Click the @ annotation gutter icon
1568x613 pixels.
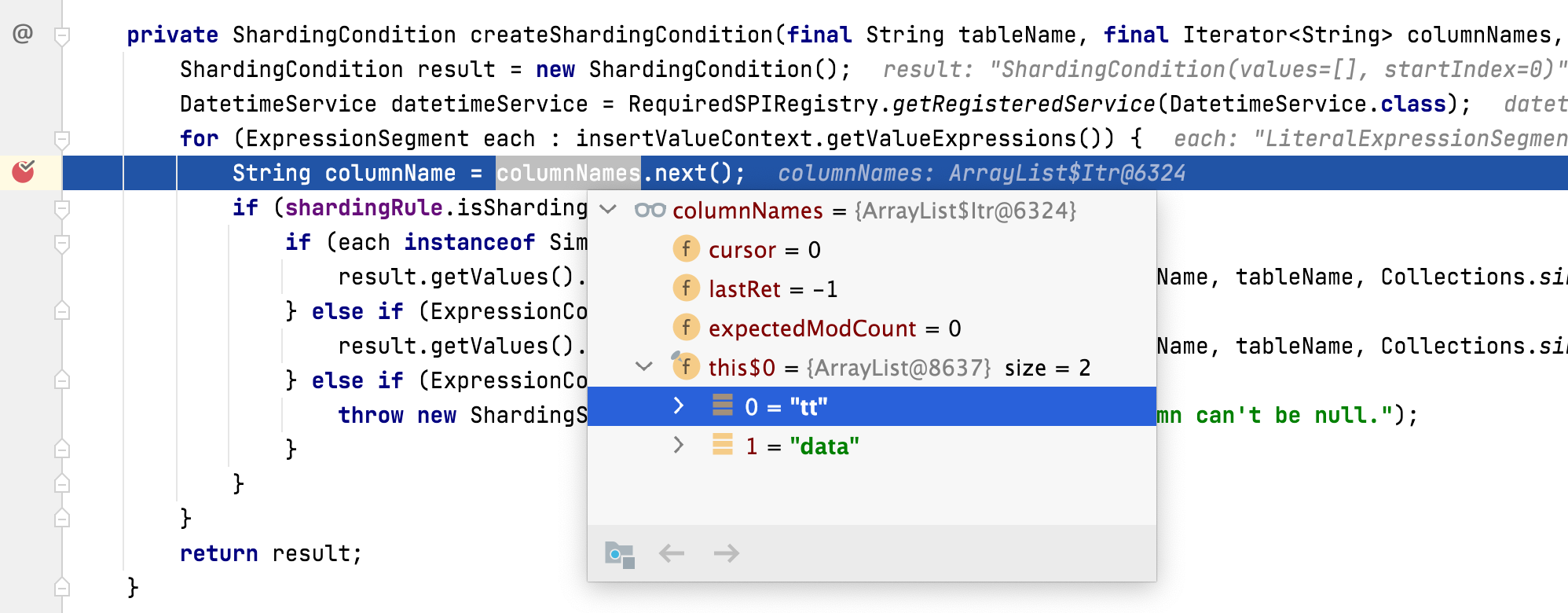(x=23, y=34)
